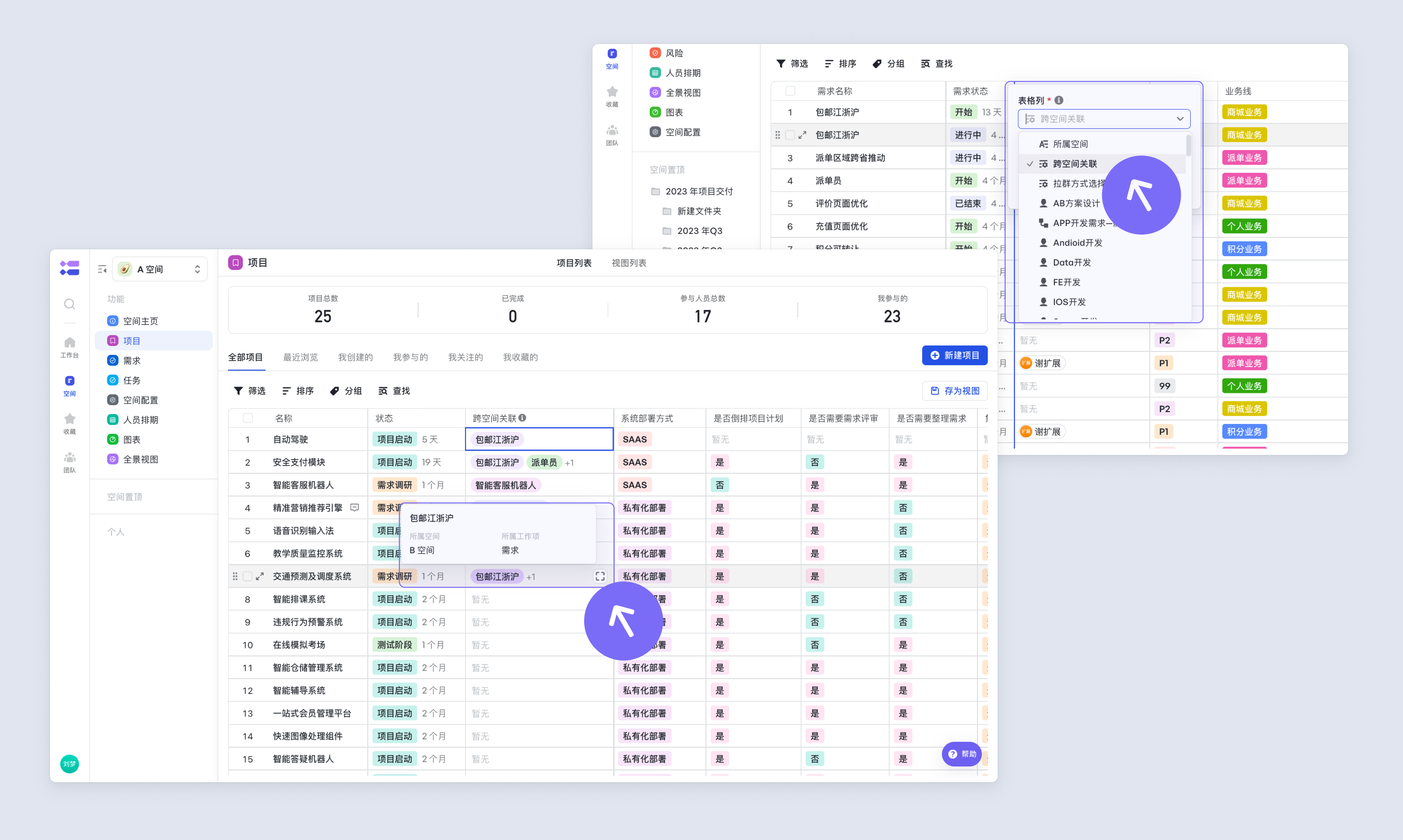Open 团队 in front window left rail

click(69, 462)
